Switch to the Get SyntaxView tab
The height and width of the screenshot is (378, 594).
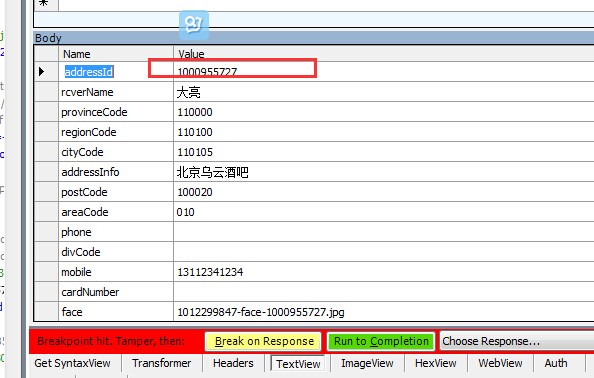pos(72,363)
